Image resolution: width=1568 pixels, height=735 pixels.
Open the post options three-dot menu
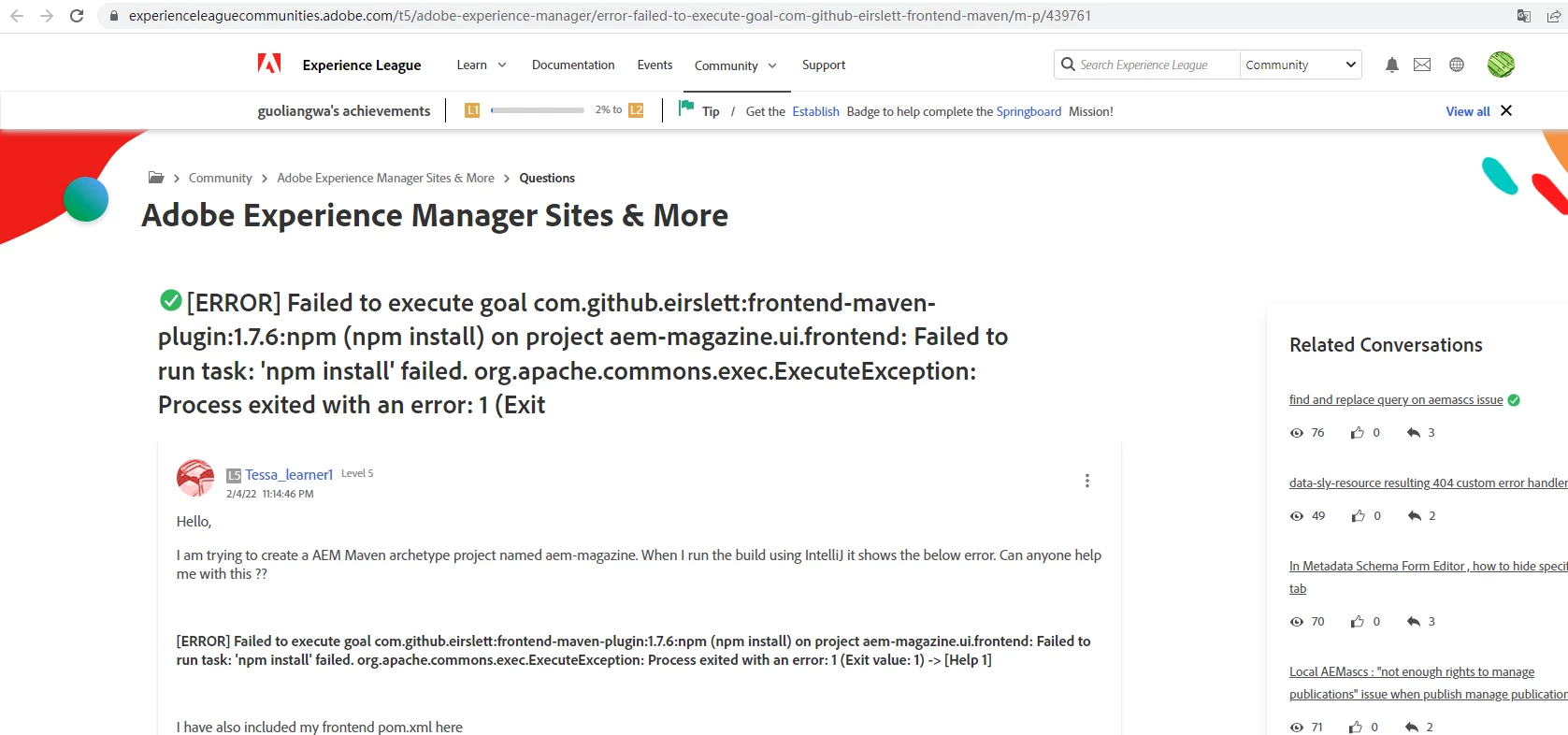click(1086, 481)
